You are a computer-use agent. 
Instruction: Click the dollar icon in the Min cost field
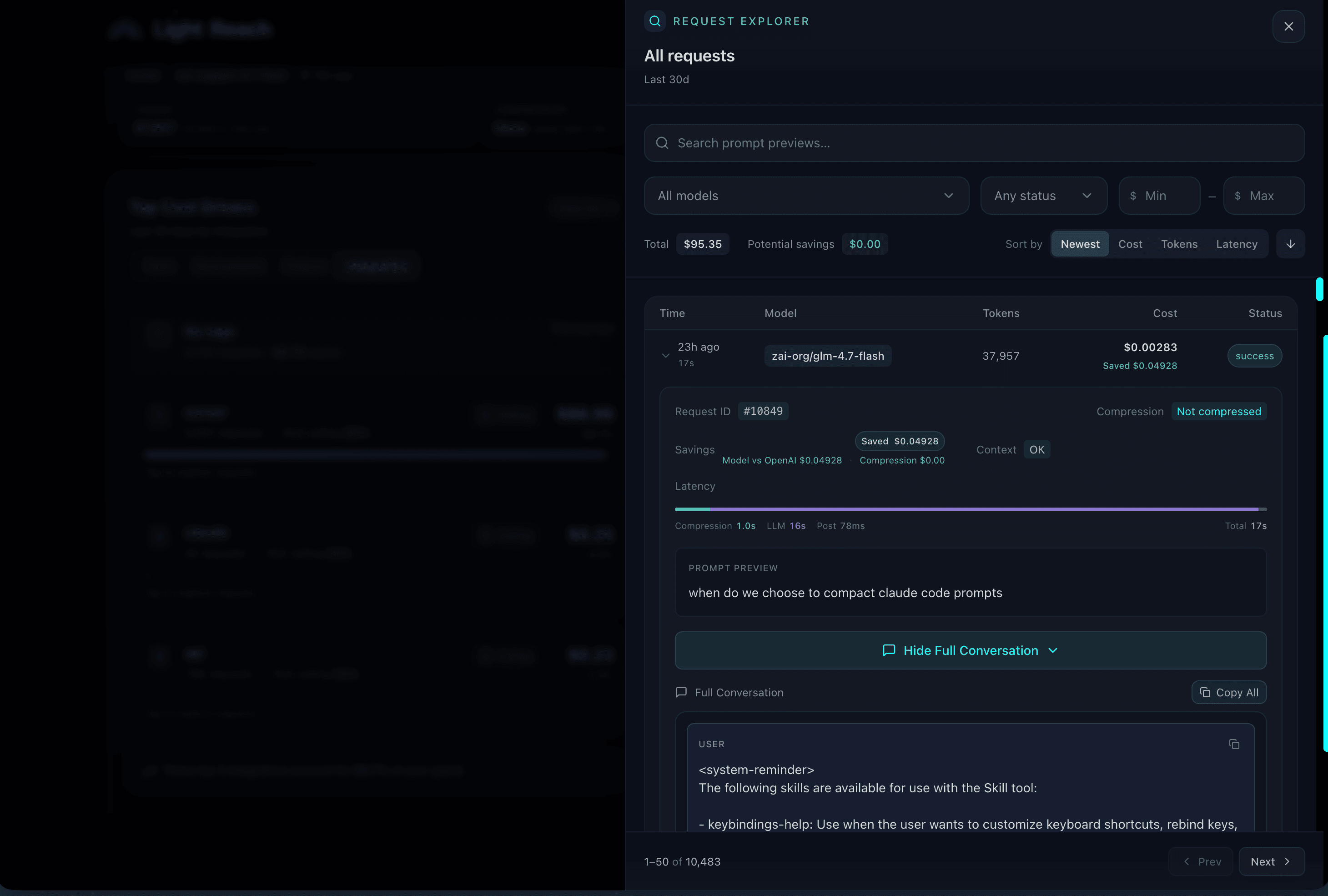[x=1133, y=196]
